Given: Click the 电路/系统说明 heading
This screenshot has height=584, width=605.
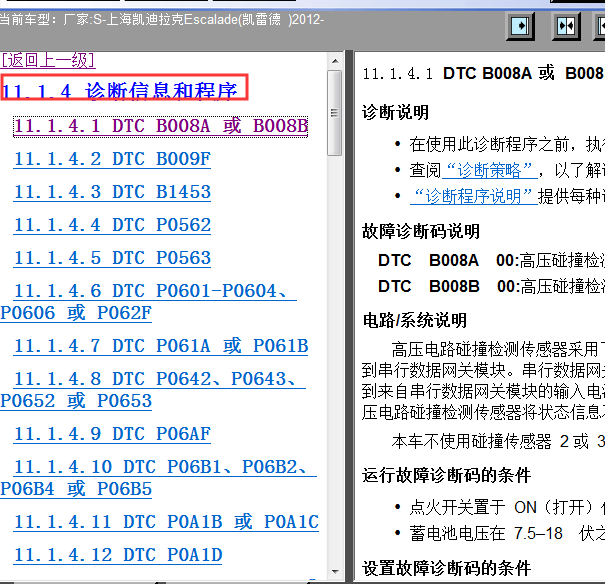Looking at the screenshot, I should pyautogui.click(x=415, y=320).
